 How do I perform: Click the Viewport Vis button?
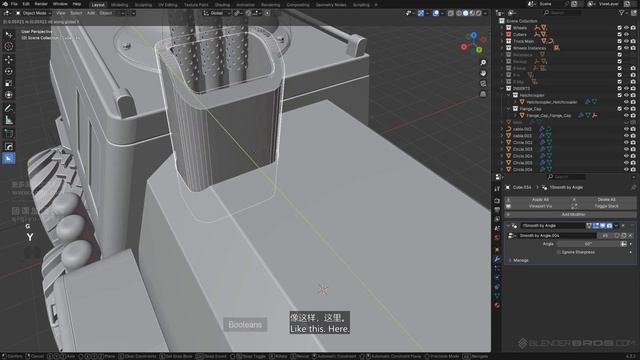pos(540,206)
